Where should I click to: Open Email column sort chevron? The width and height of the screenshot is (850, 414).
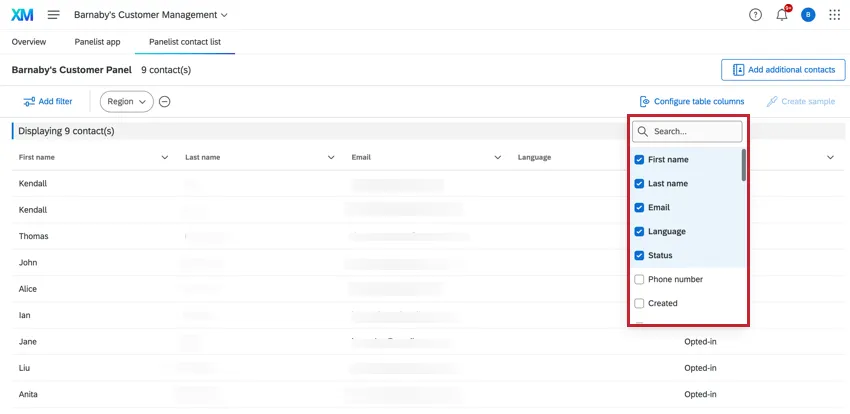498,157
